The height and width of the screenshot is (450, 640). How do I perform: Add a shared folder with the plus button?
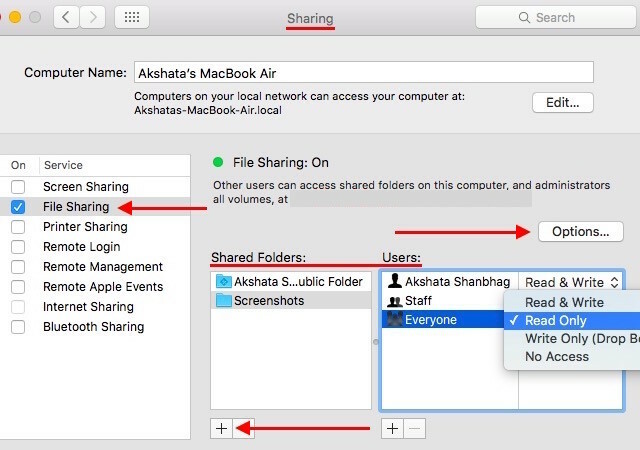(x=221, y=428)
